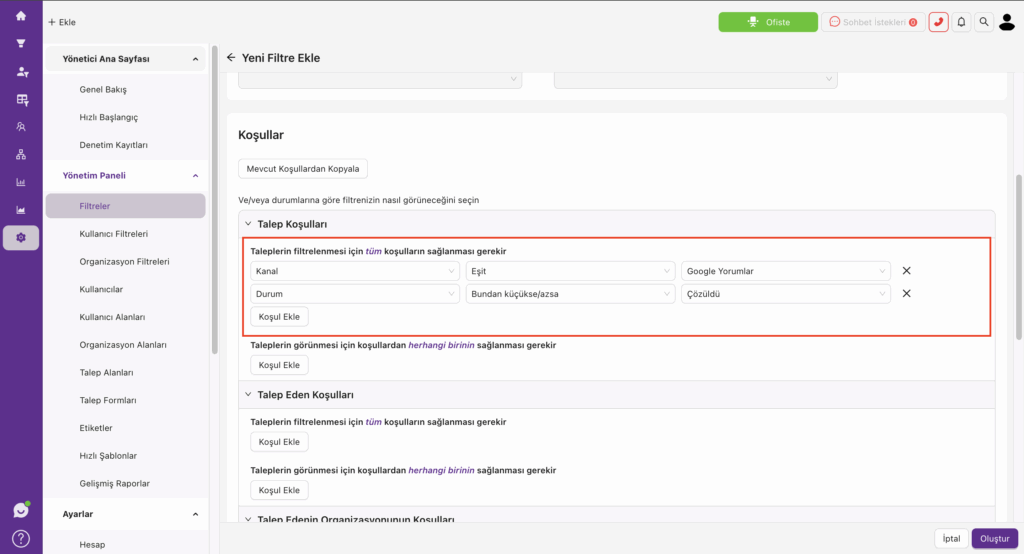The height and width of the screenshot is (554, 1024).
Task: Click the filter funnel sidebar icon
Action: (x=21, y=44)
